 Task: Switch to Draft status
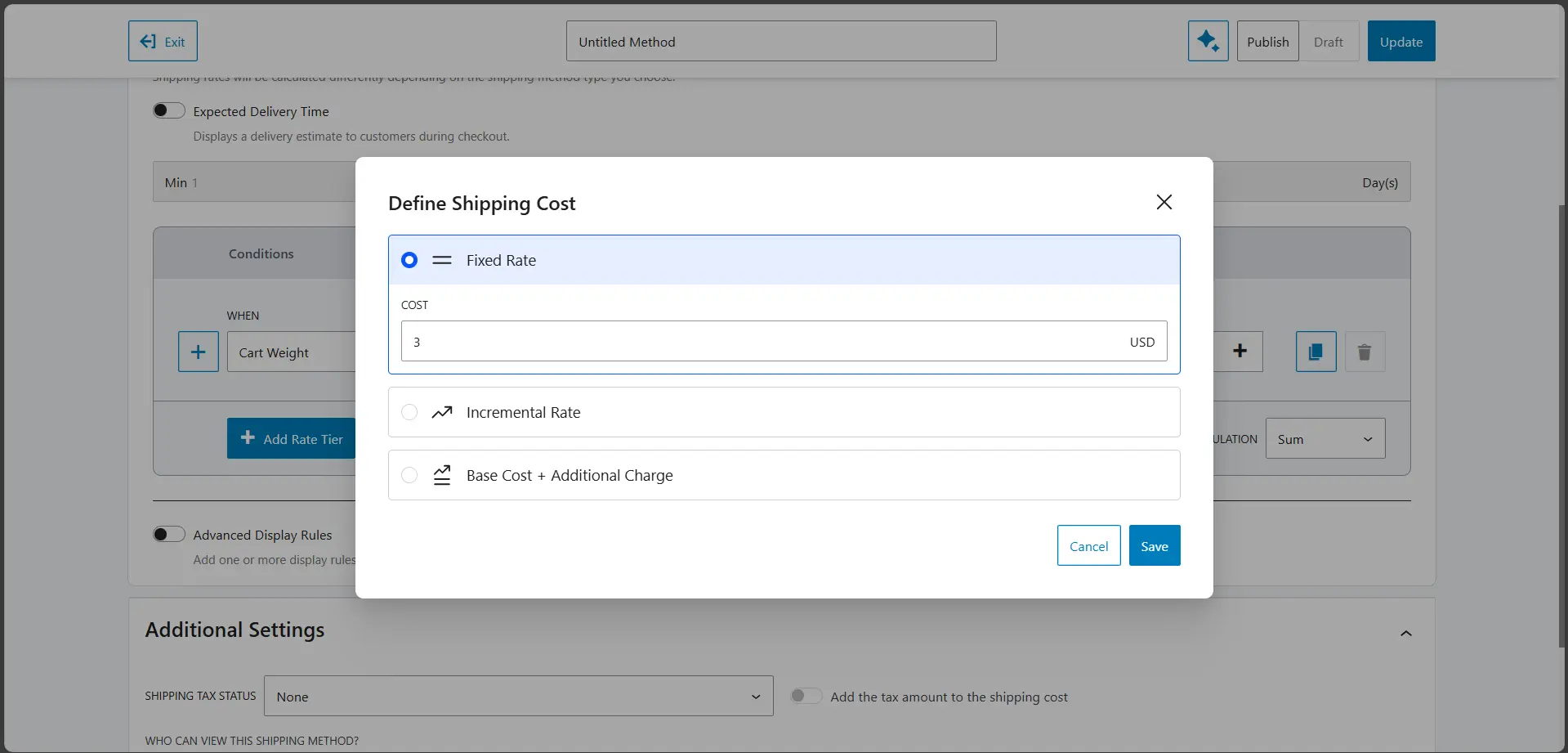tap(1329, 41)
